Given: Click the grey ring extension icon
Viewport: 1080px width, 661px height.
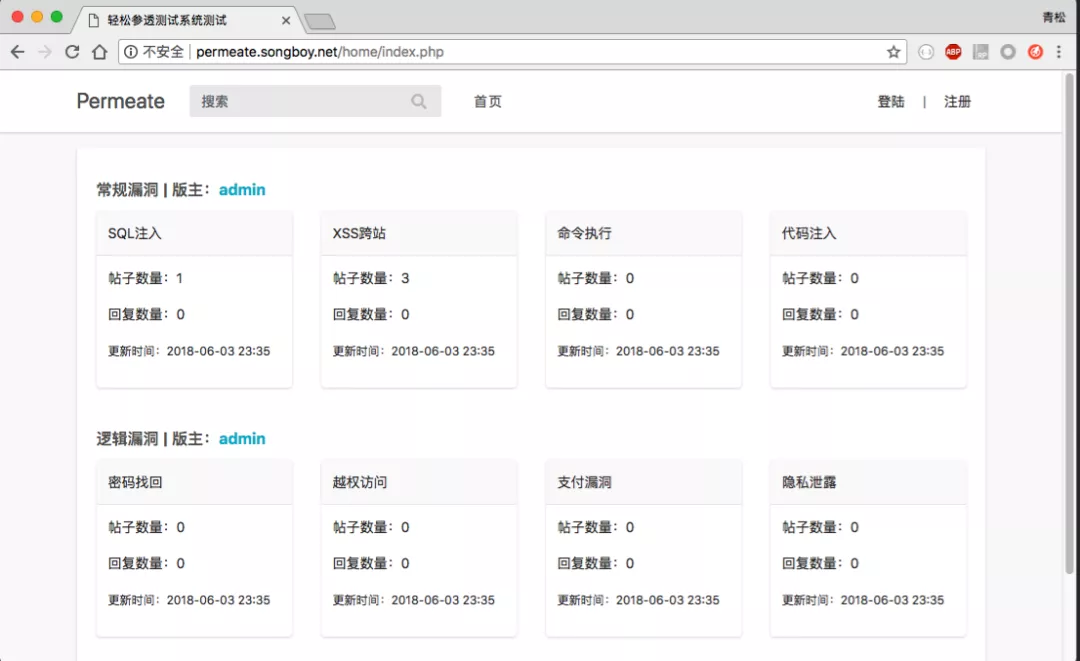Looking at the screenshot, I should pyautogui.click(x=1008, y=52).
